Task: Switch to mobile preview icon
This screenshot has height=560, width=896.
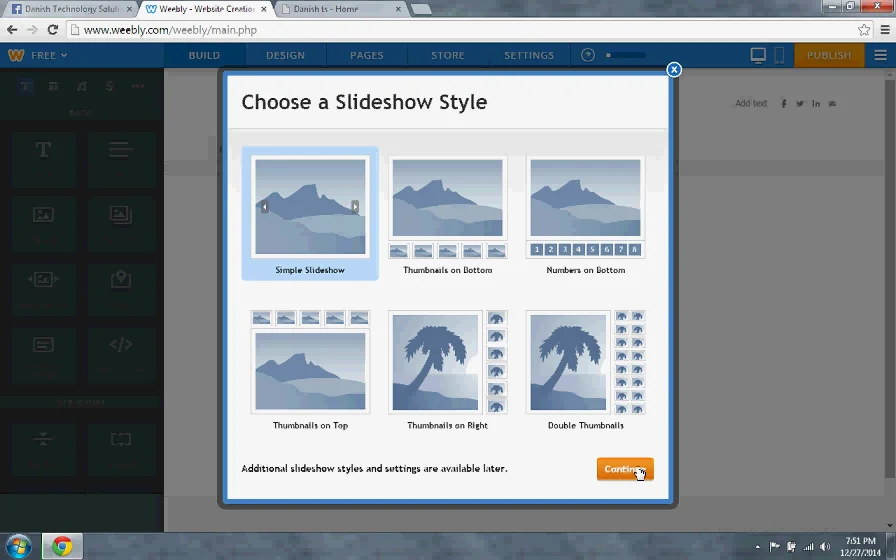Action: tap(779, 55)
